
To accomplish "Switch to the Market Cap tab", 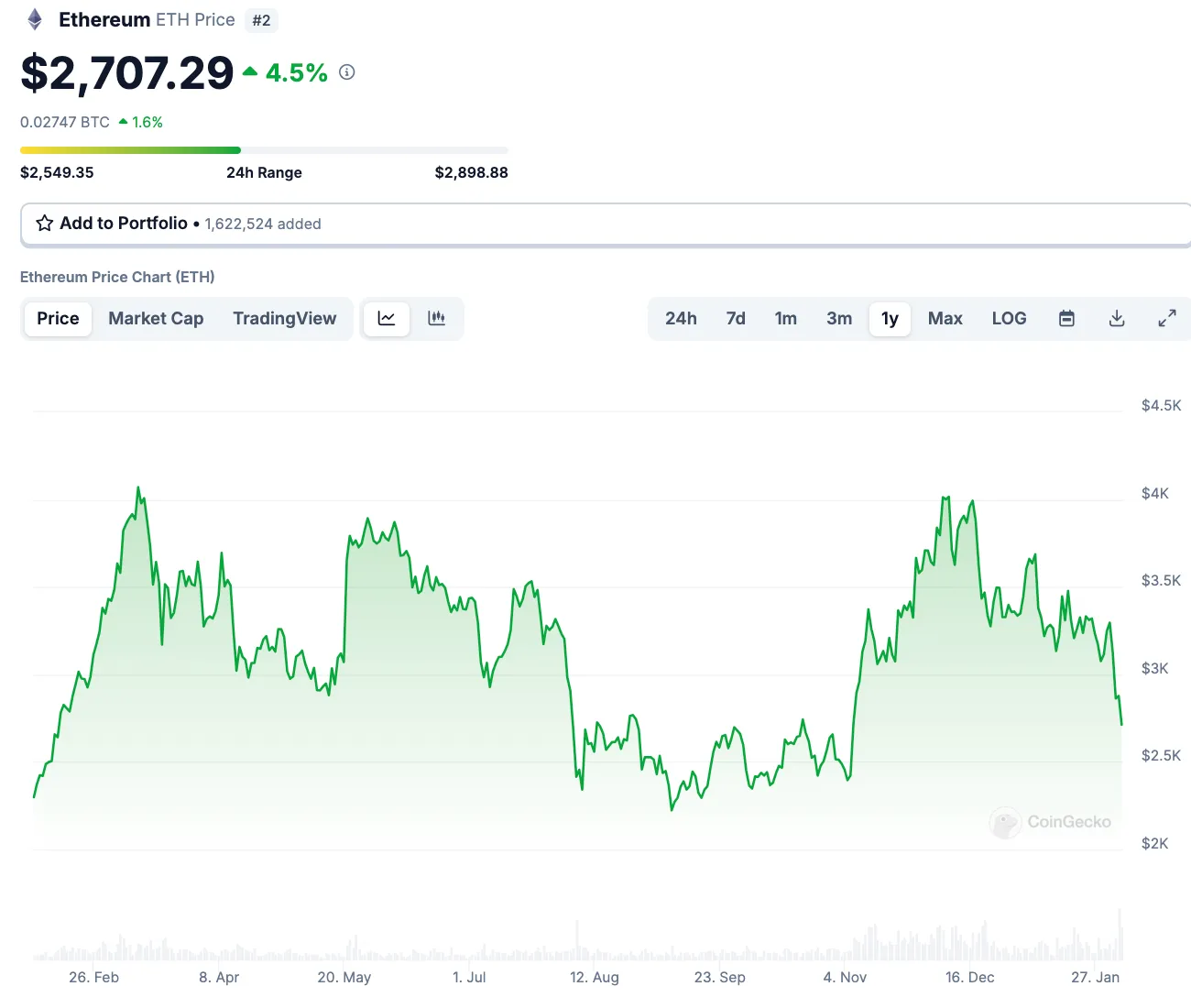I will pos(156,318).
